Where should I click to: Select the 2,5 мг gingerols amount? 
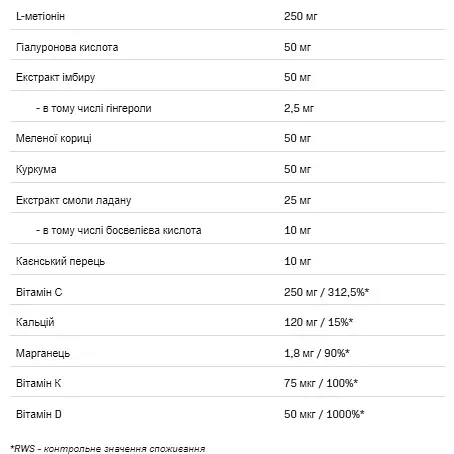pyautogui.click(x=299, y=108)
